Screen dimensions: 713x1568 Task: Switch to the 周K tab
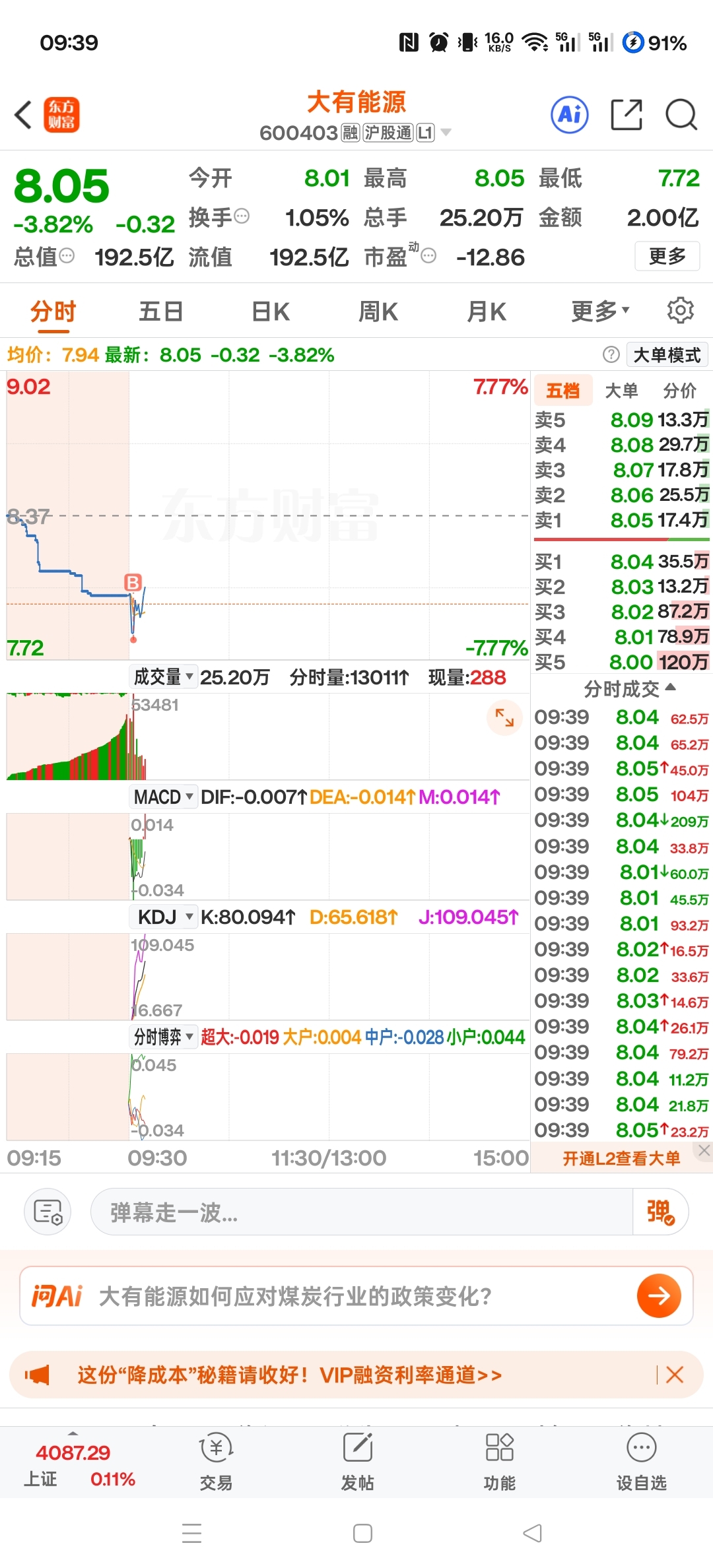click(378, 311)
